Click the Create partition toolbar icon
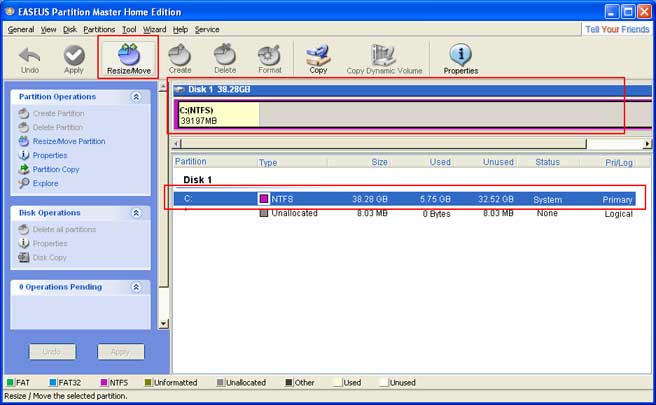656x405 pixels. (x=180, y=59)
